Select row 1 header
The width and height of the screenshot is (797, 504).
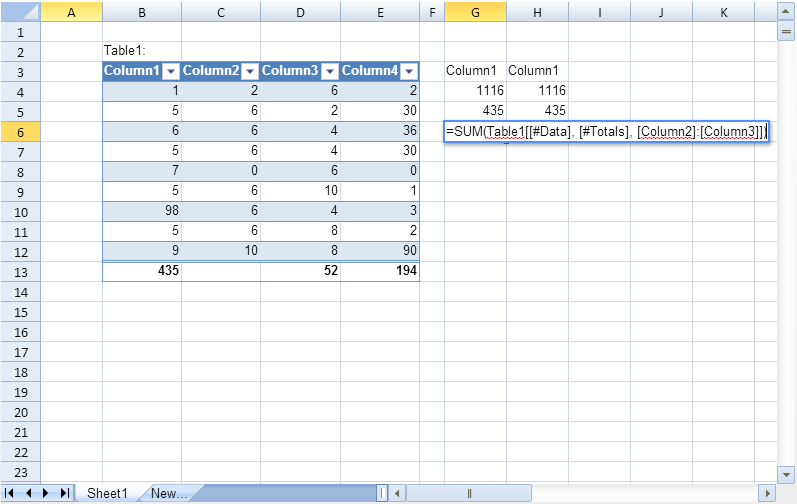20,32
